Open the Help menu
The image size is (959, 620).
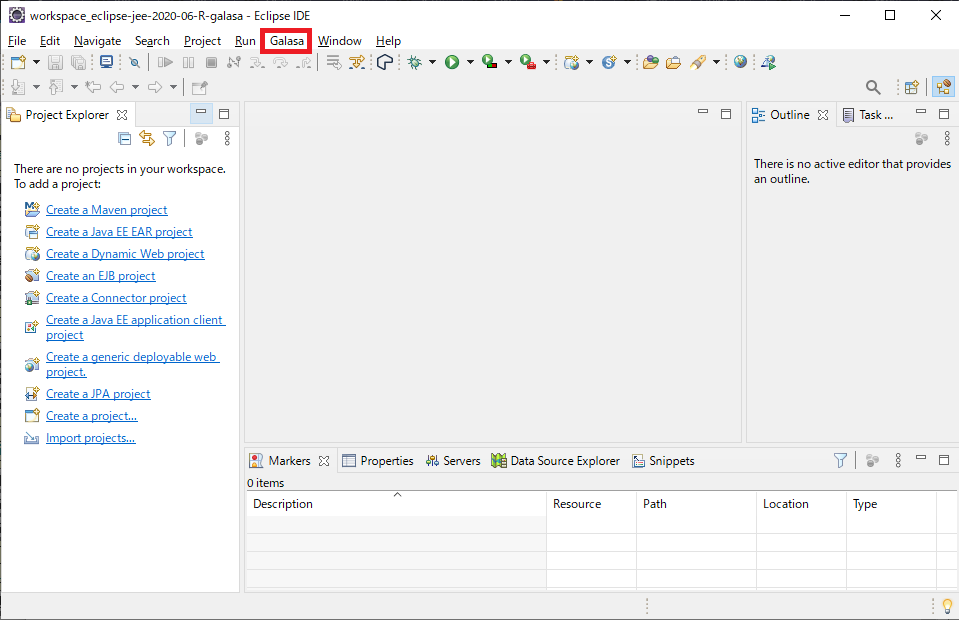(388, 41)
